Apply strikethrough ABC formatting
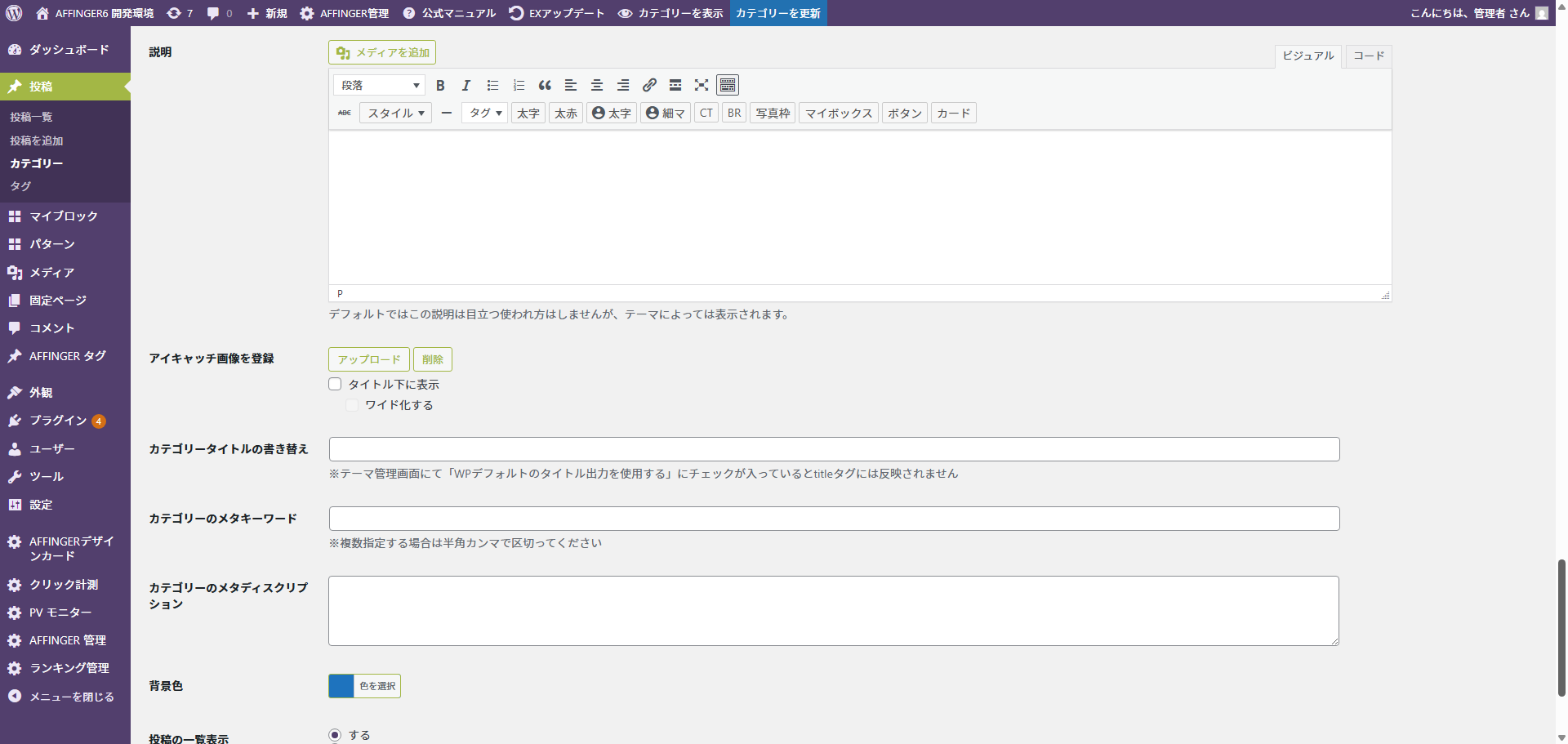Screen dimensions: 1568x744 [345, 113]
